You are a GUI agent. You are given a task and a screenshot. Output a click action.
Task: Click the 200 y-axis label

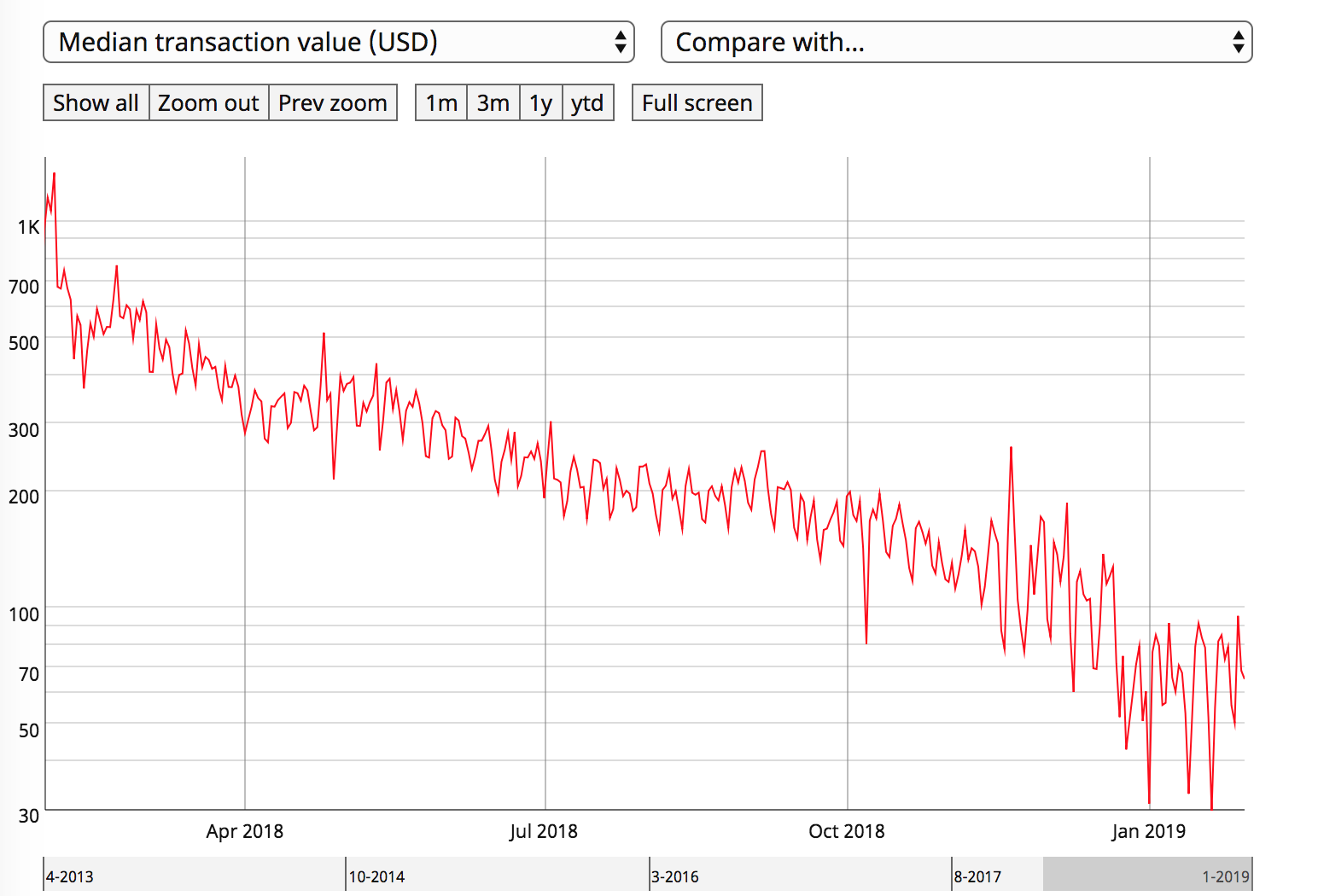click(24, 497)
